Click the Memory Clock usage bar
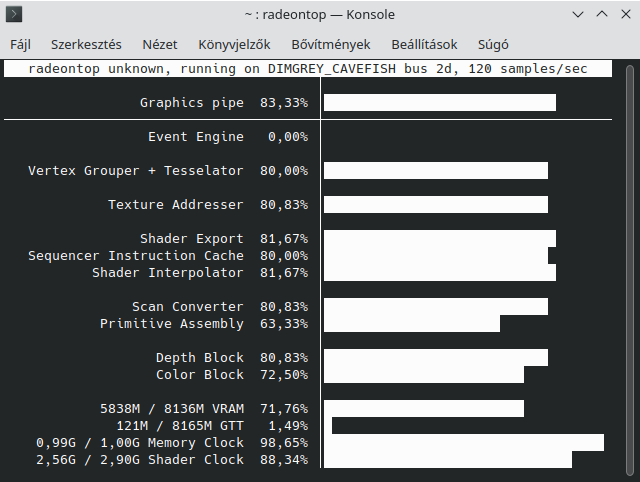640x482 pixels. [463, 442]
